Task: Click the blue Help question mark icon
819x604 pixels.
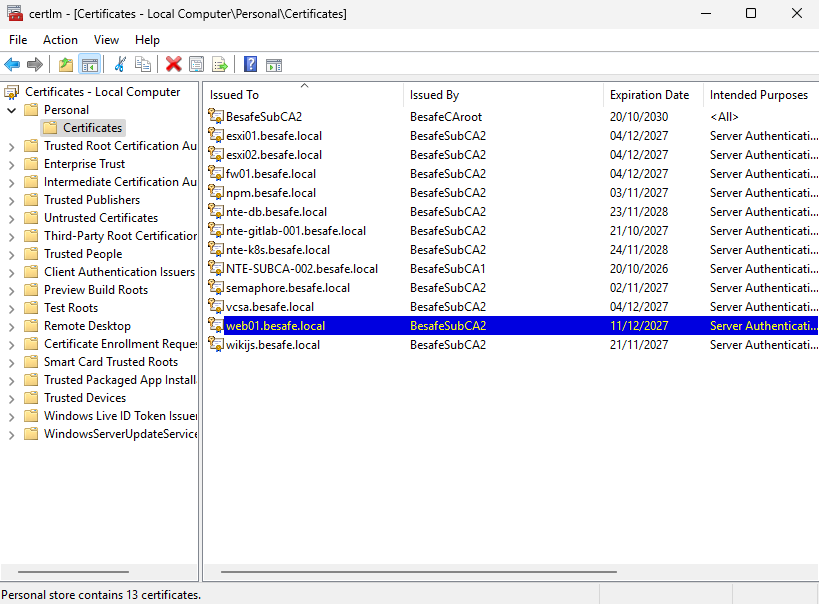Action: click(x=251, y=64)
